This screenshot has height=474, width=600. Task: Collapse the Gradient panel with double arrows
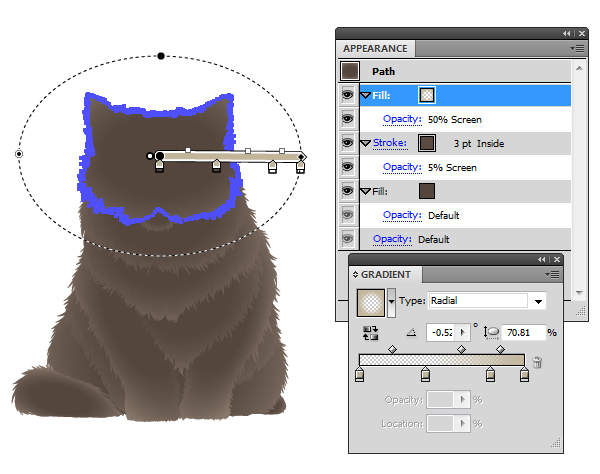point(541,260)
